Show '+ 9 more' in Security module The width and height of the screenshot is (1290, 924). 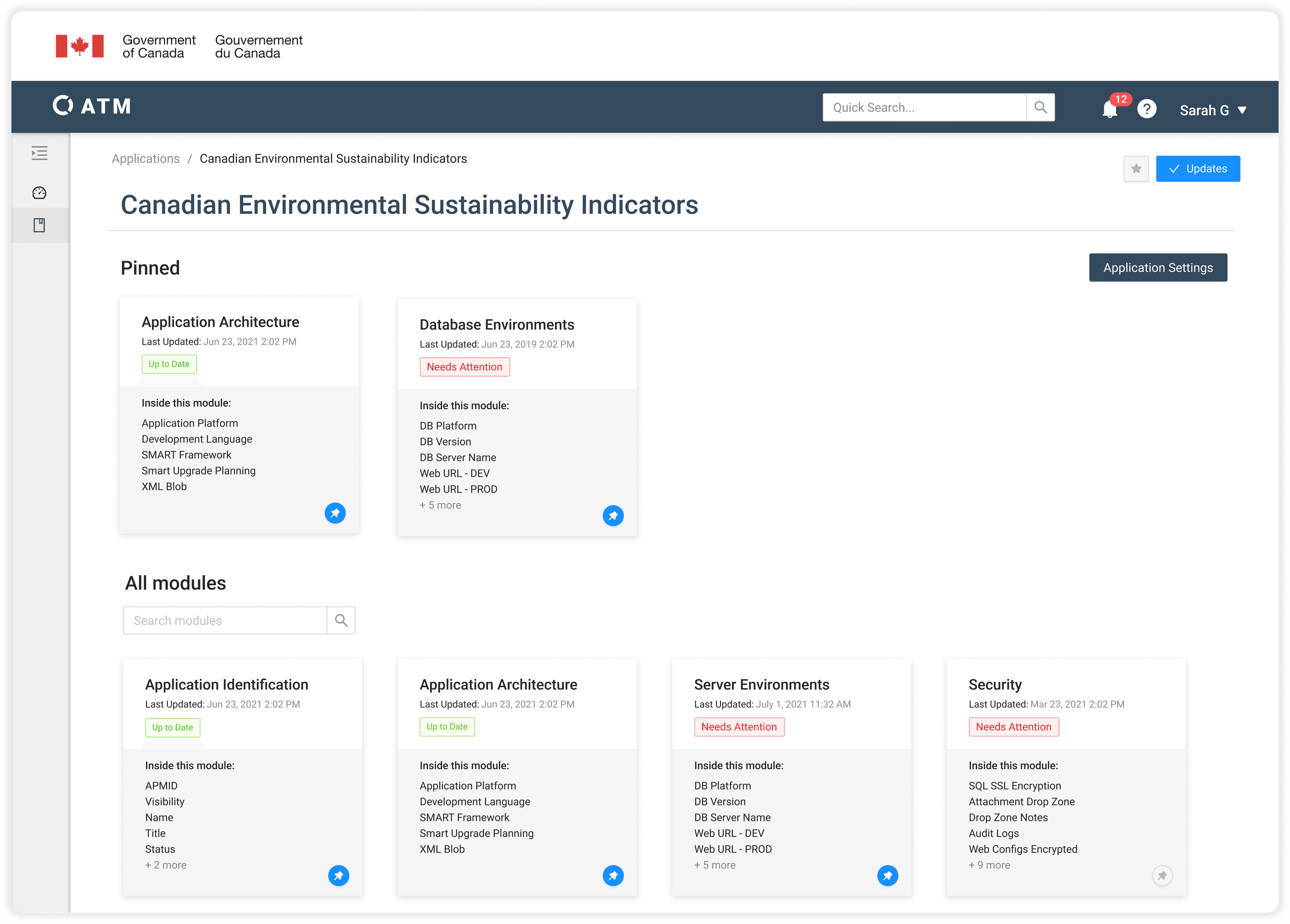pyautogui.click(x=989, y=865)
